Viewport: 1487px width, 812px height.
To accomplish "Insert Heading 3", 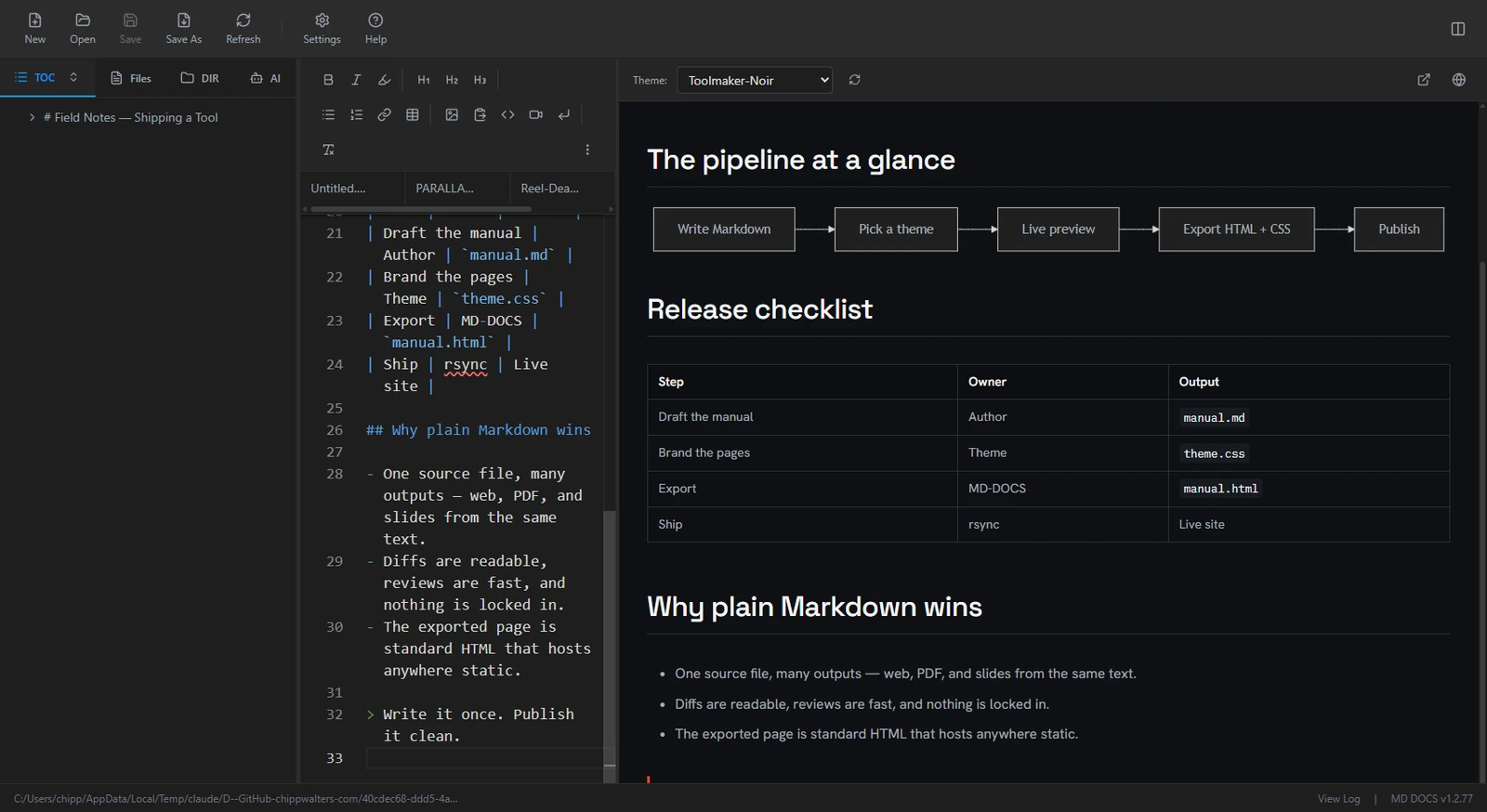I will pos(480,80).
